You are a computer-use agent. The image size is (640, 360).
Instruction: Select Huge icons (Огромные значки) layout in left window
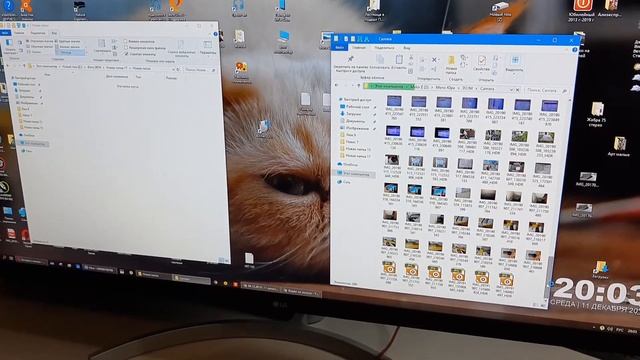(39, 42)
